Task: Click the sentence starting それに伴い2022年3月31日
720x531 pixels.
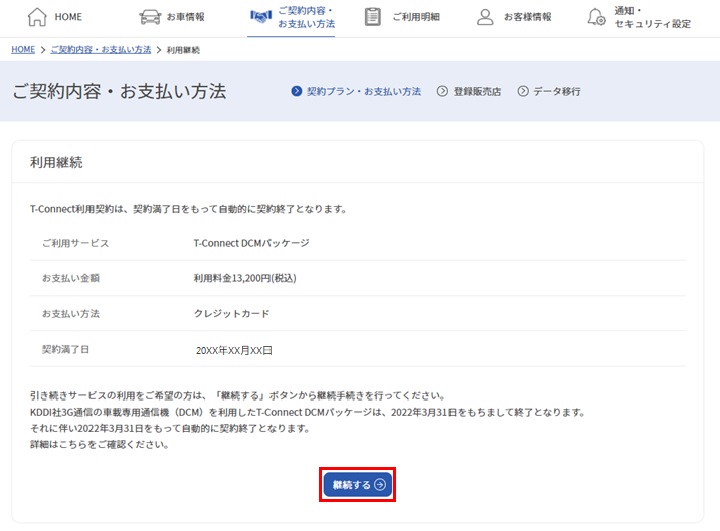Action: pyautogui.click(x=170, y=429)
